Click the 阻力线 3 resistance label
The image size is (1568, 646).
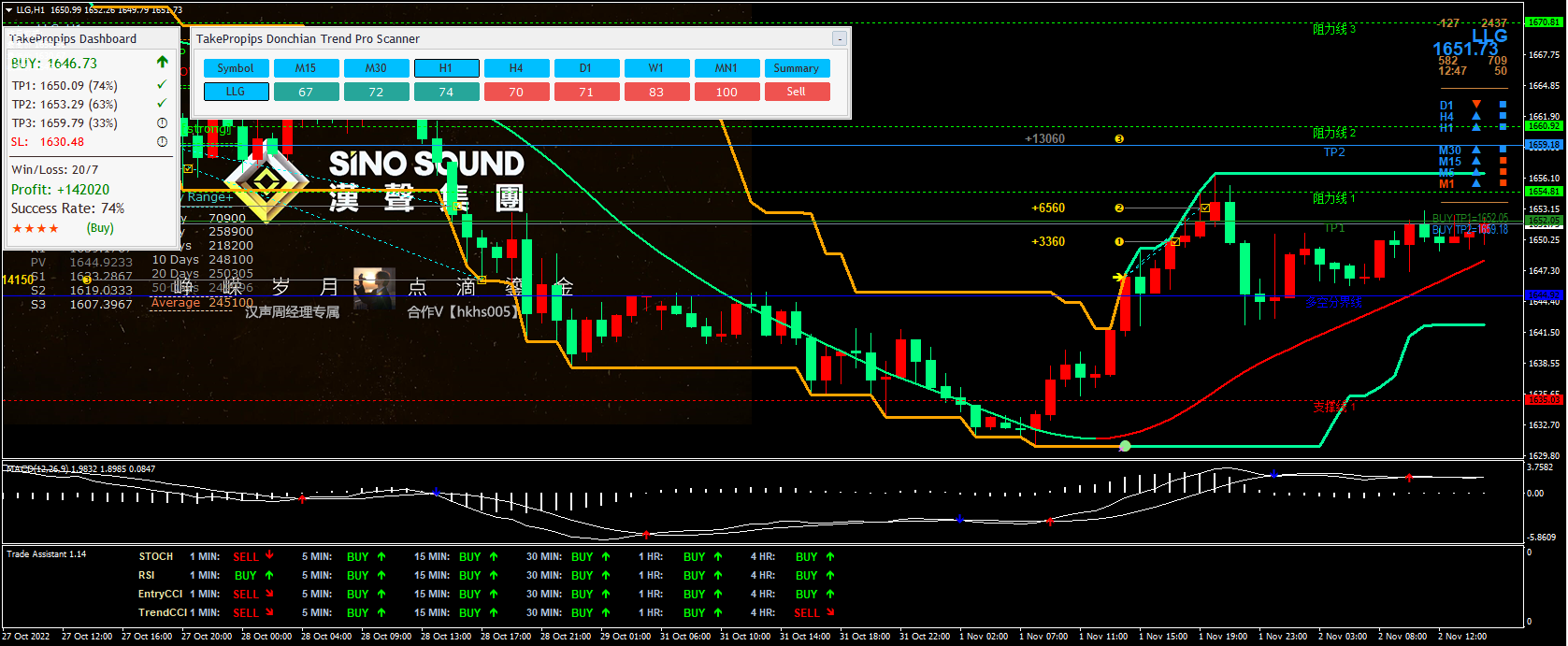[1334, 29]
